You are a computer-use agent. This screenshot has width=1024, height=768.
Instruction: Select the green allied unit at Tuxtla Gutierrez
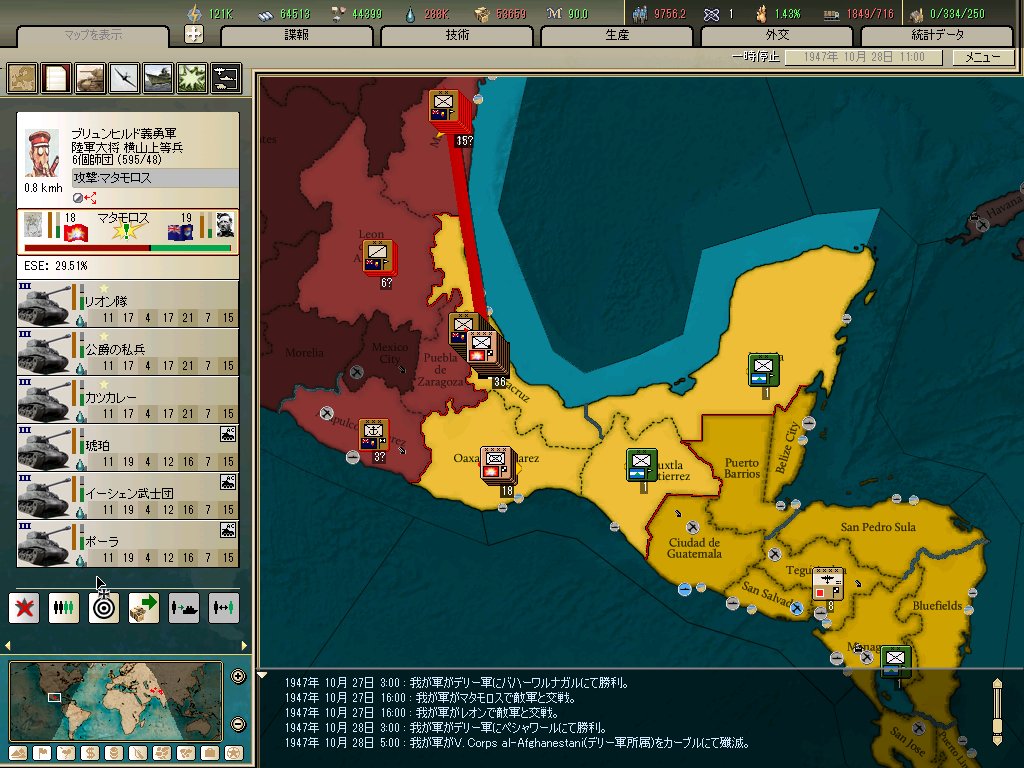[x=641, y=465]
